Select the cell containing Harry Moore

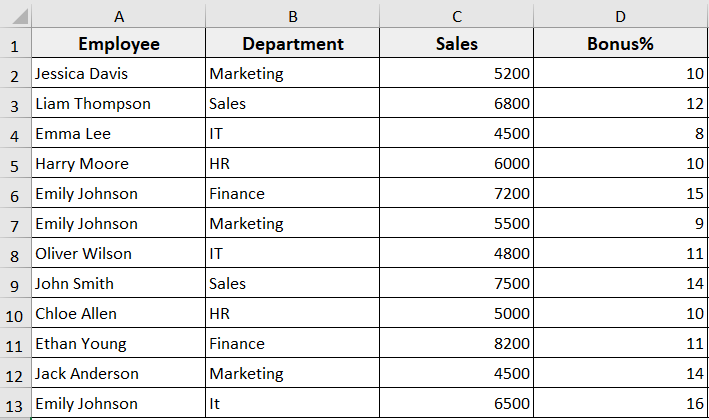(118, 164)
